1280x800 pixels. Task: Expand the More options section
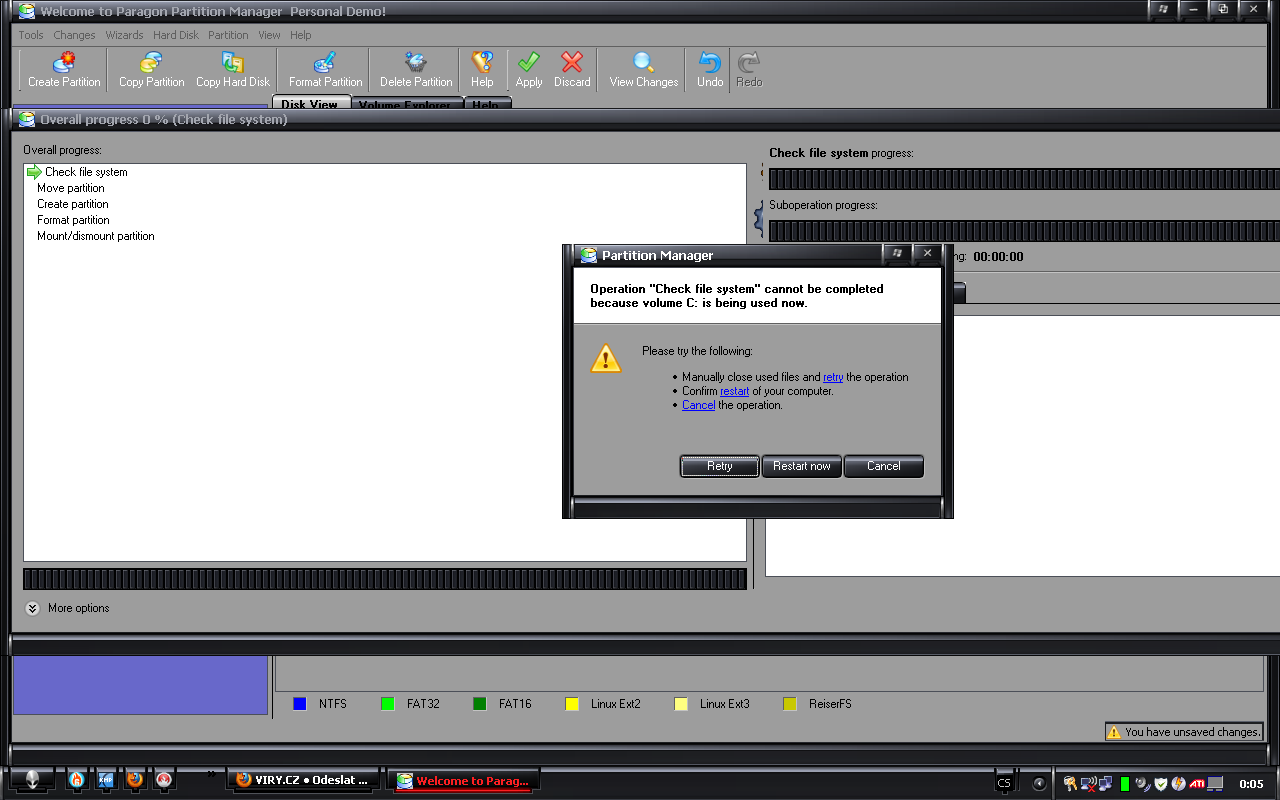point(33,608)
